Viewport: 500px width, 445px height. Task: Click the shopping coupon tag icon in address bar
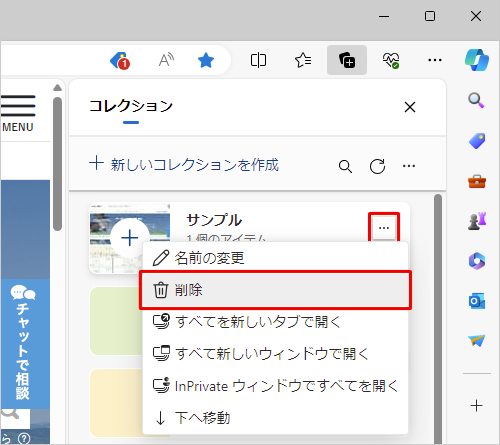(120, 60)
